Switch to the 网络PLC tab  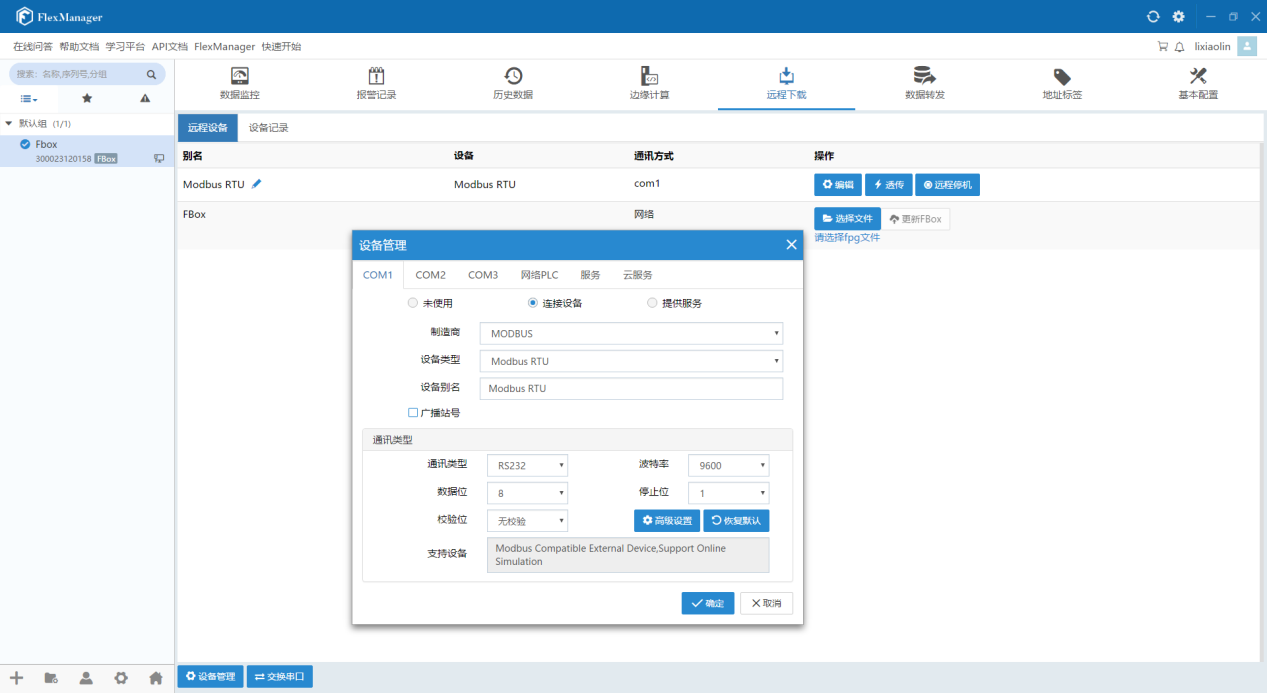pyautogui.click(x=539, y=275)
